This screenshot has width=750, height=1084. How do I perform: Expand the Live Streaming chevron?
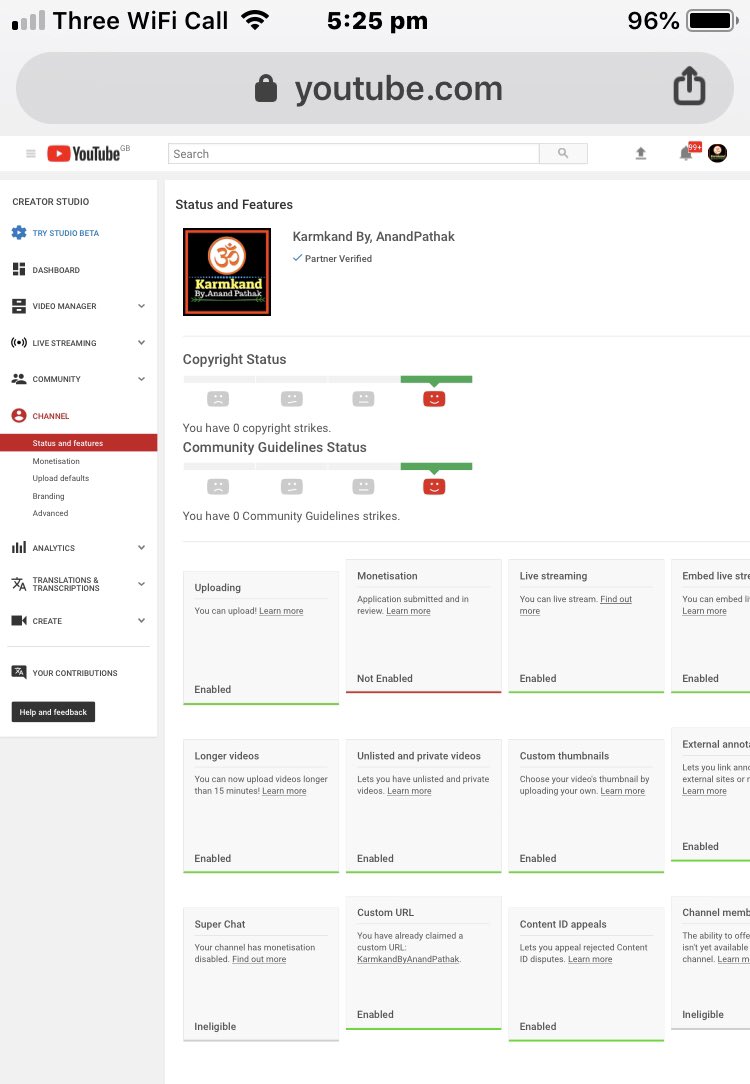tap(141, 342)
